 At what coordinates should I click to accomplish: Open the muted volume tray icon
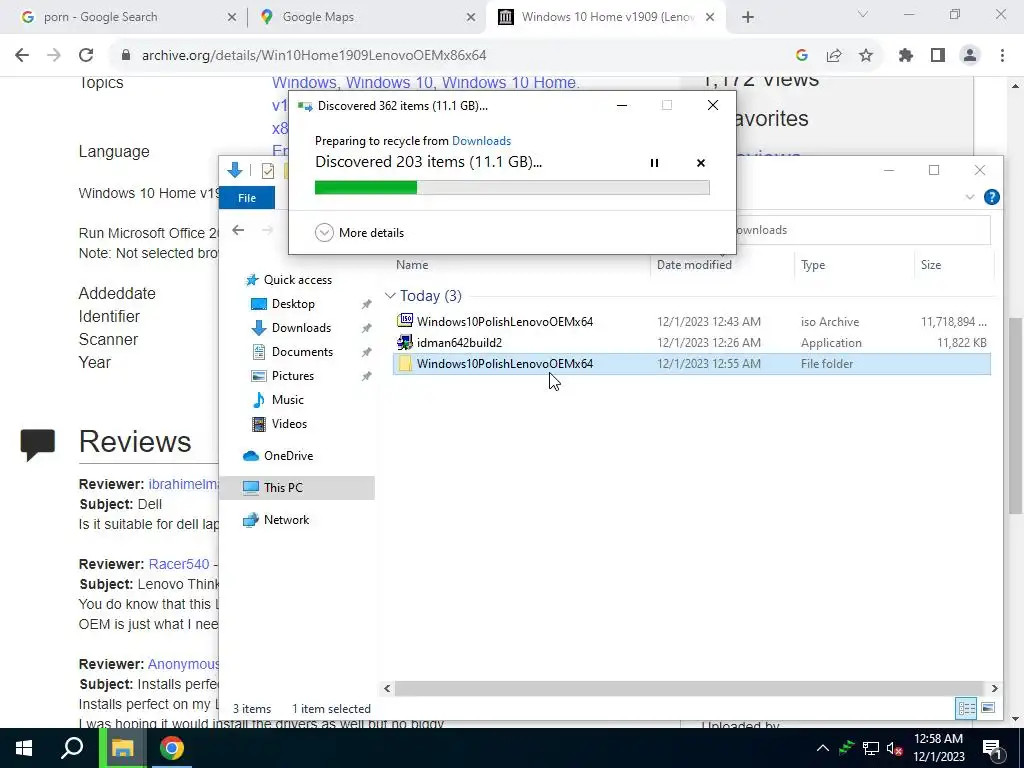click(895, 748)
